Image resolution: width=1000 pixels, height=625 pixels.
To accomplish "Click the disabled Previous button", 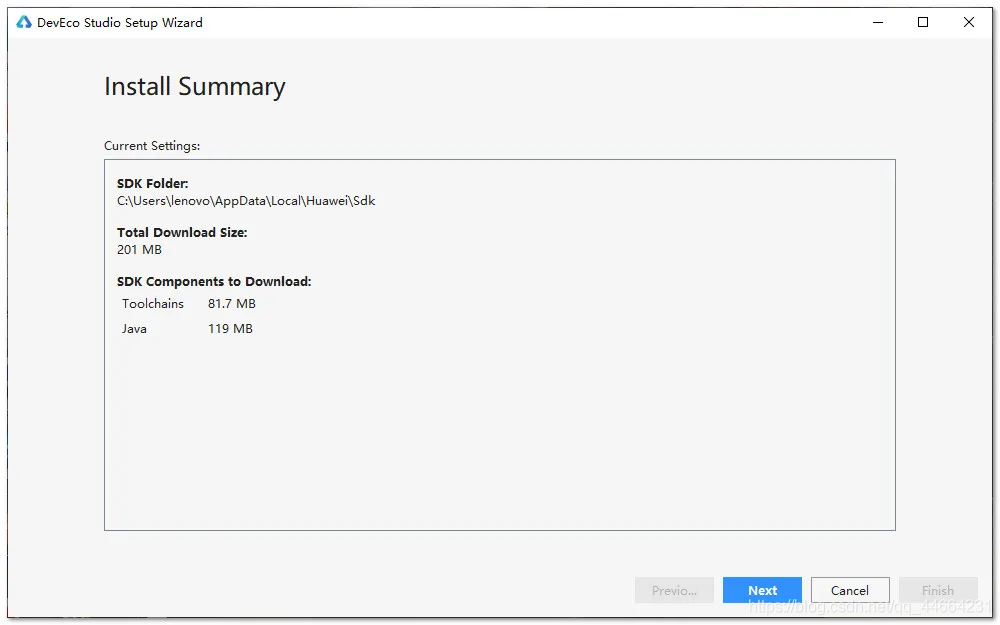I will [x=674, y=590].
